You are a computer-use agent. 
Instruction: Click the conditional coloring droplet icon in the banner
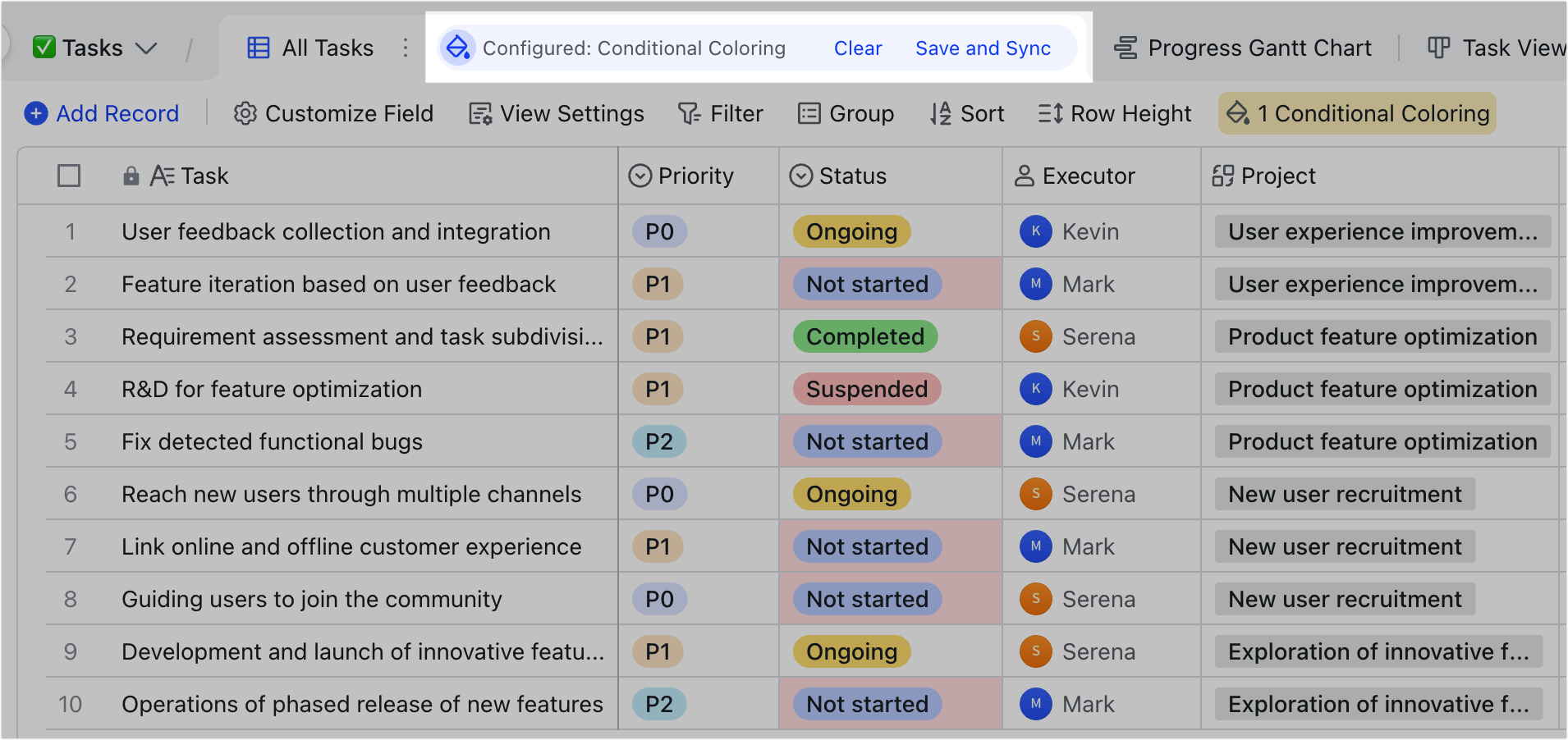click(x=458, y=48)
